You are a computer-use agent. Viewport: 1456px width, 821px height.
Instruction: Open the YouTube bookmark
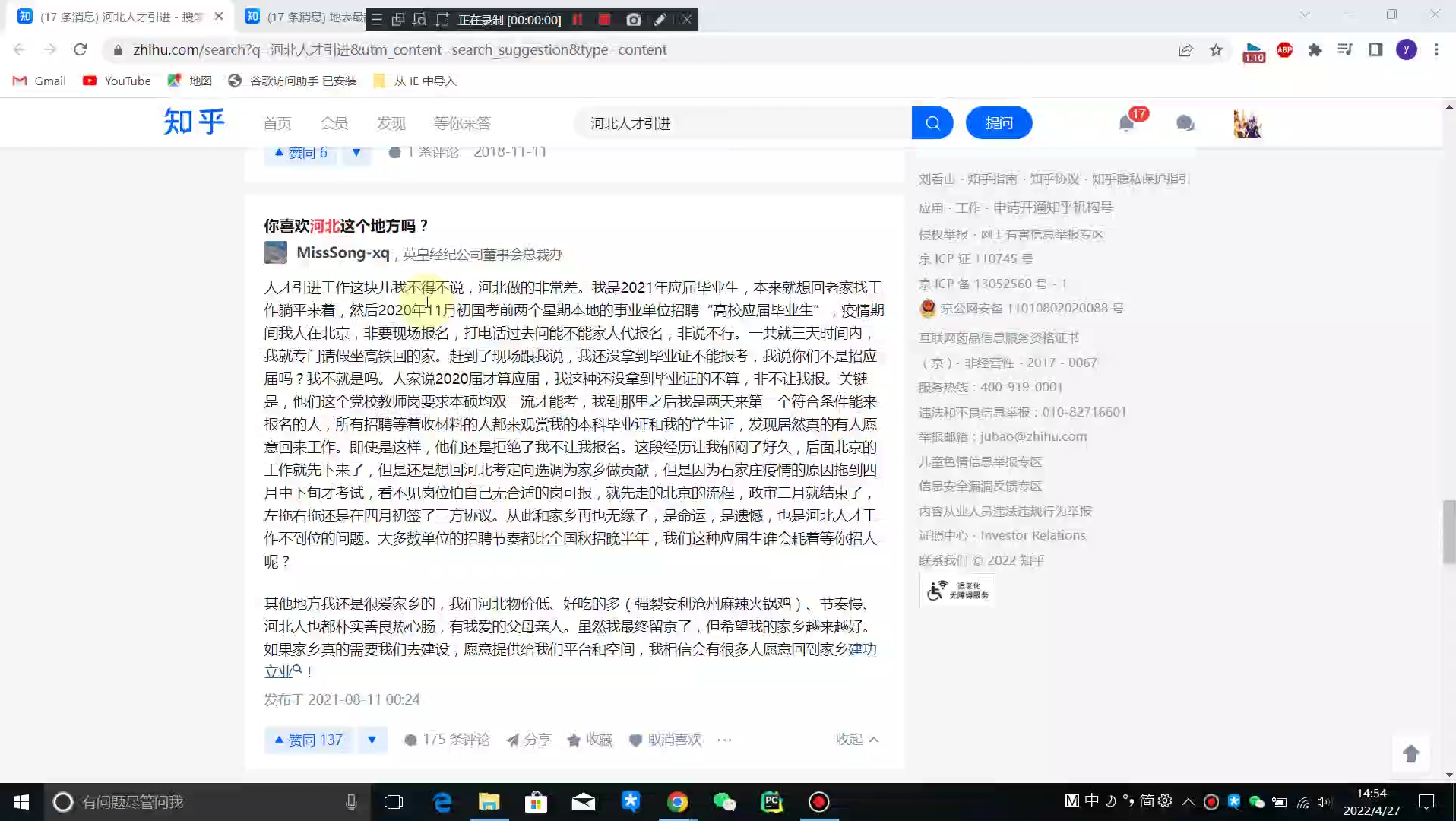click(116, 81)
